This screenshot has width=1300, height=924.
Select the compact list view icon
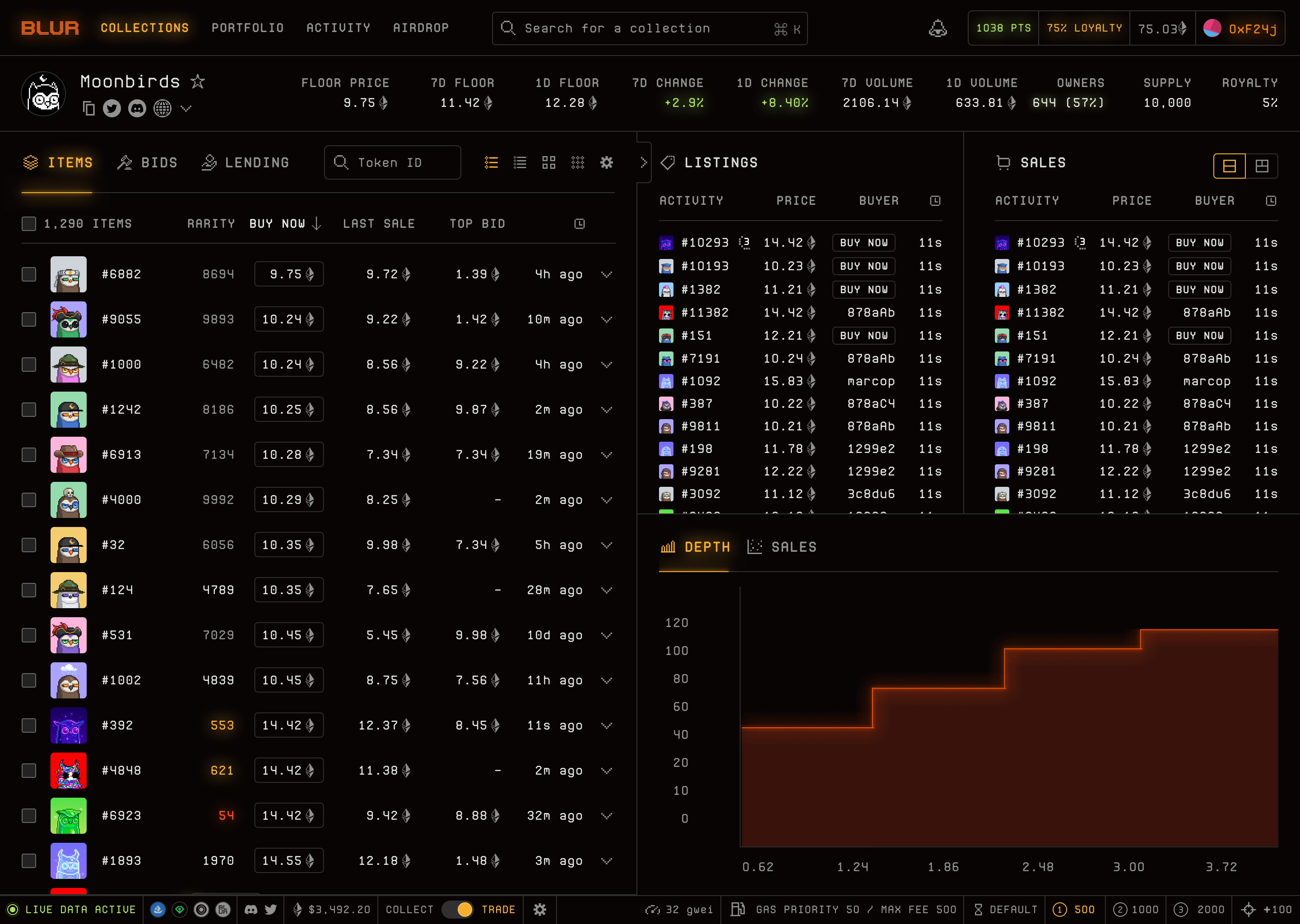coord(520,163)
